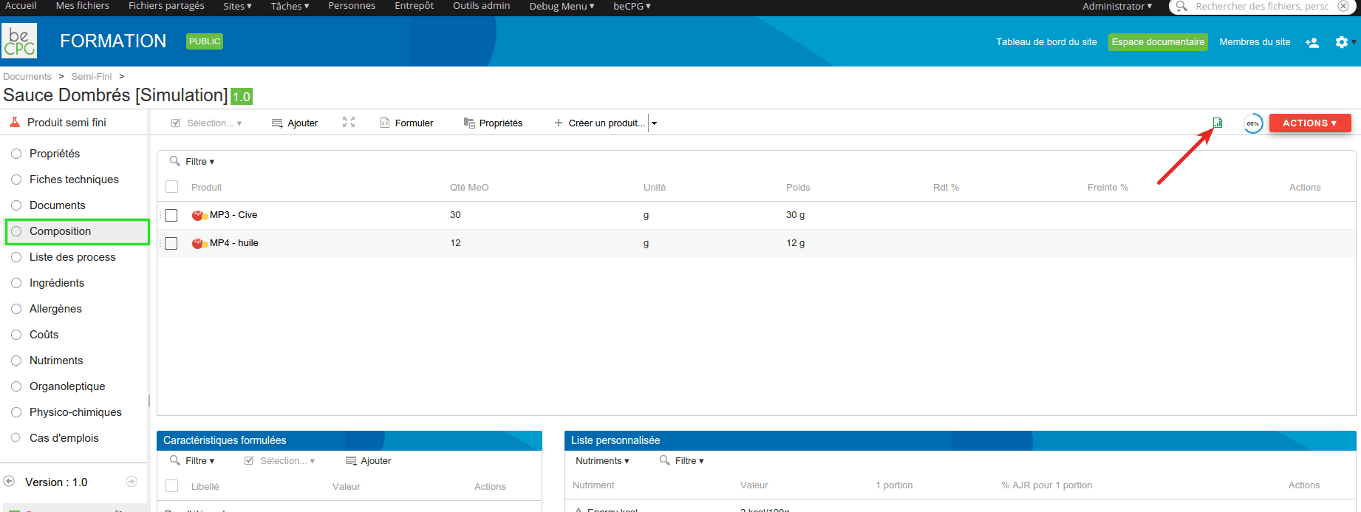This screenshot has height=512, width=1361.
Task: Open Outils admin menu item
Action: point(481,6)
